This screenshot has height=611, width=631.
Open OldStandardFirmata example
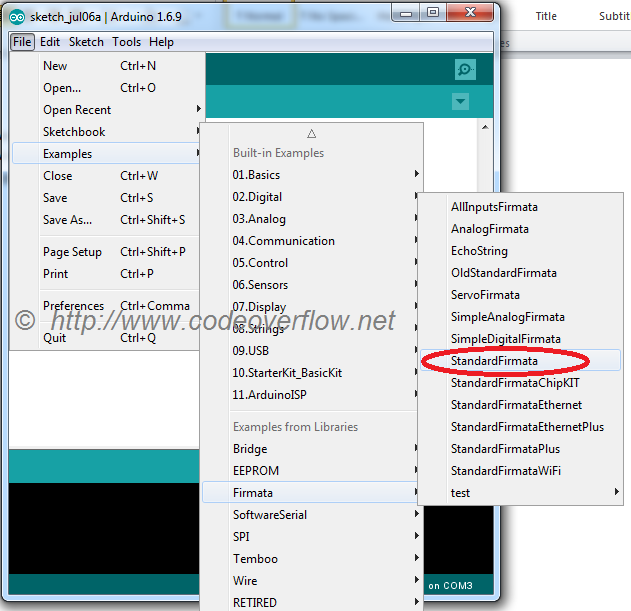520,273
